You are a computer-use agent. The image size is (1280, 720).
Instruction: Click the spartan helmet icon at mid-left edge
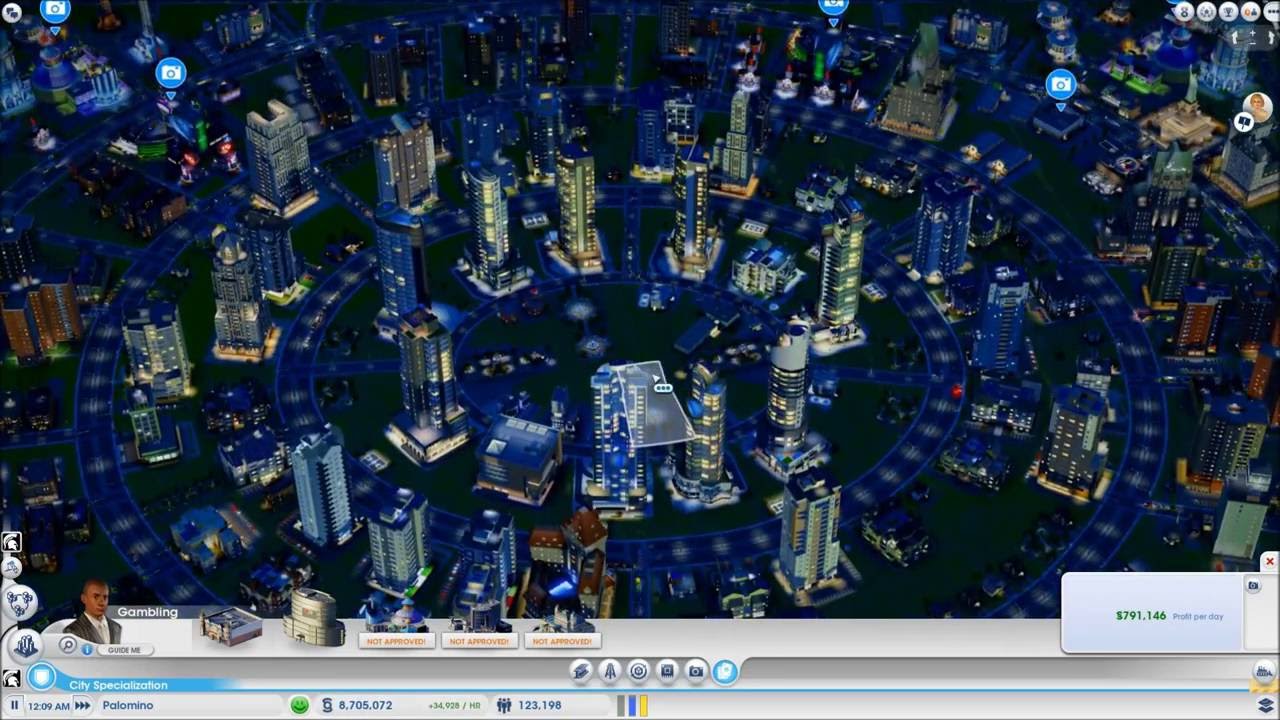11,542
